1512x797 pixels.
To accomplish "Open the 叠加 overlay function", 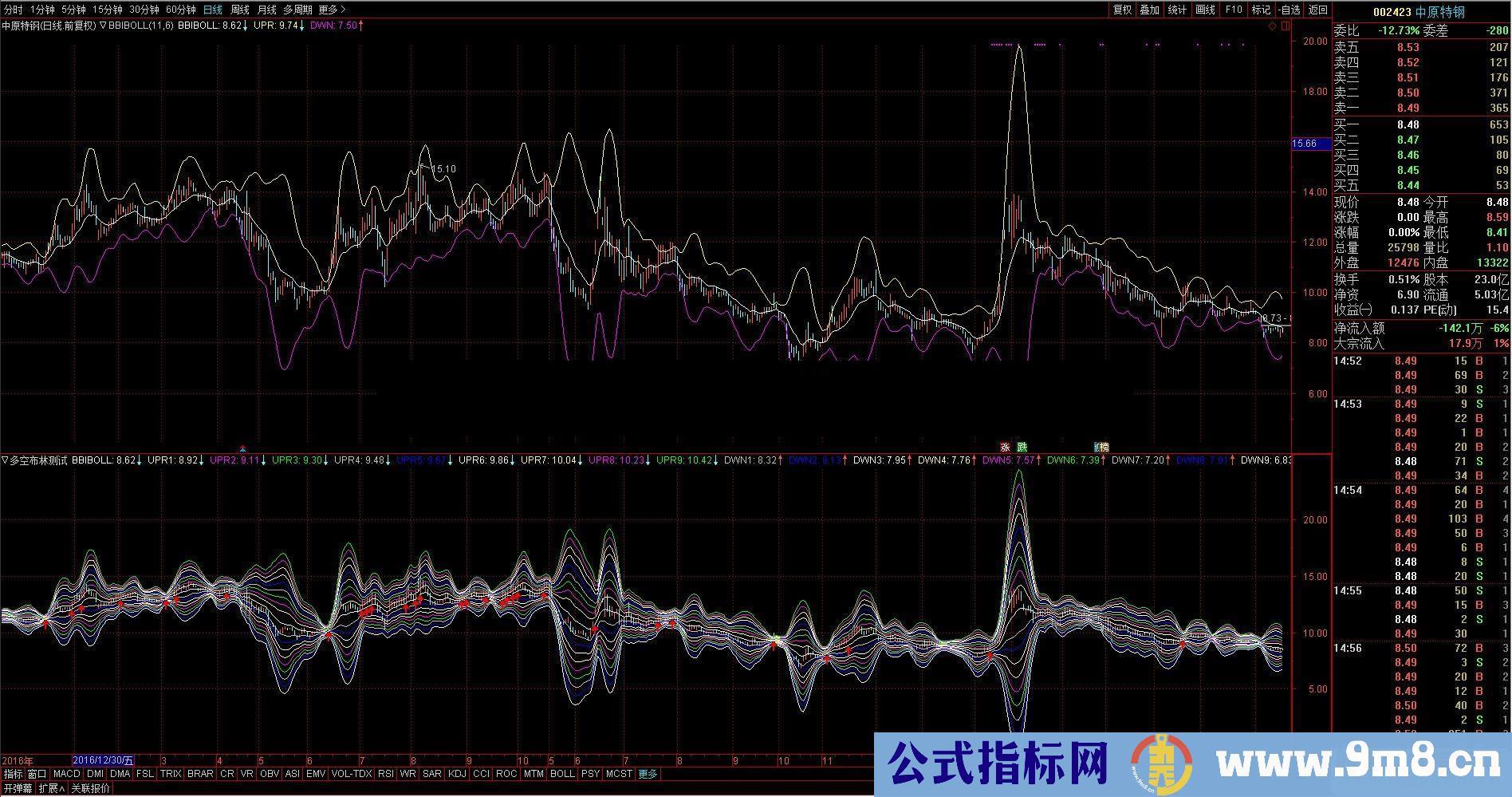I will [x=1149, y=10].
